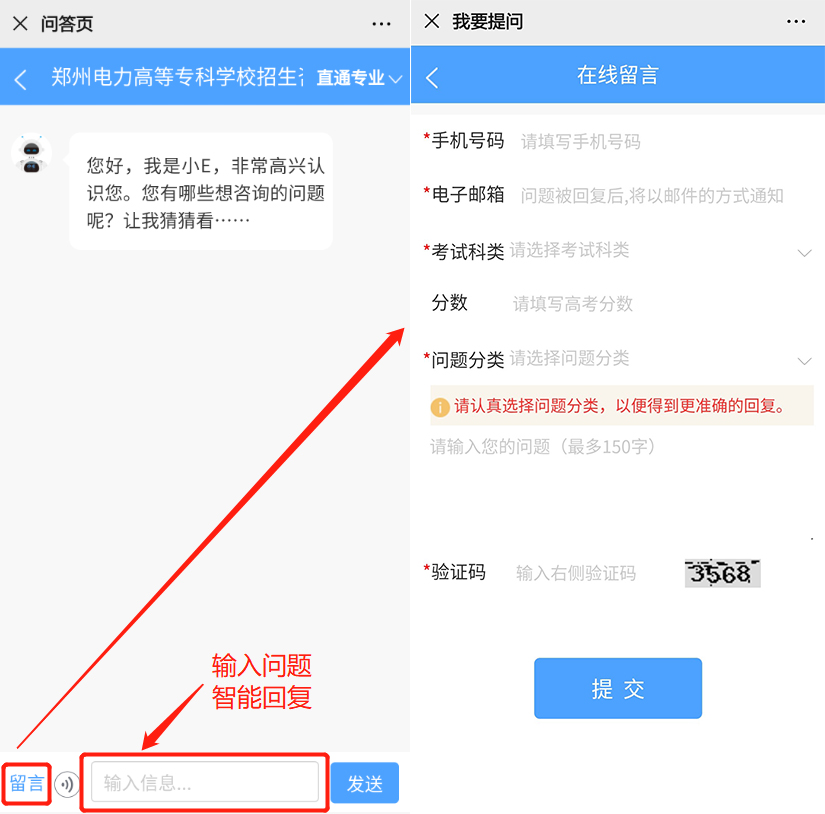The image size is (825, 814).
Task: Open the 留言 message link
Action: (26, 783)
